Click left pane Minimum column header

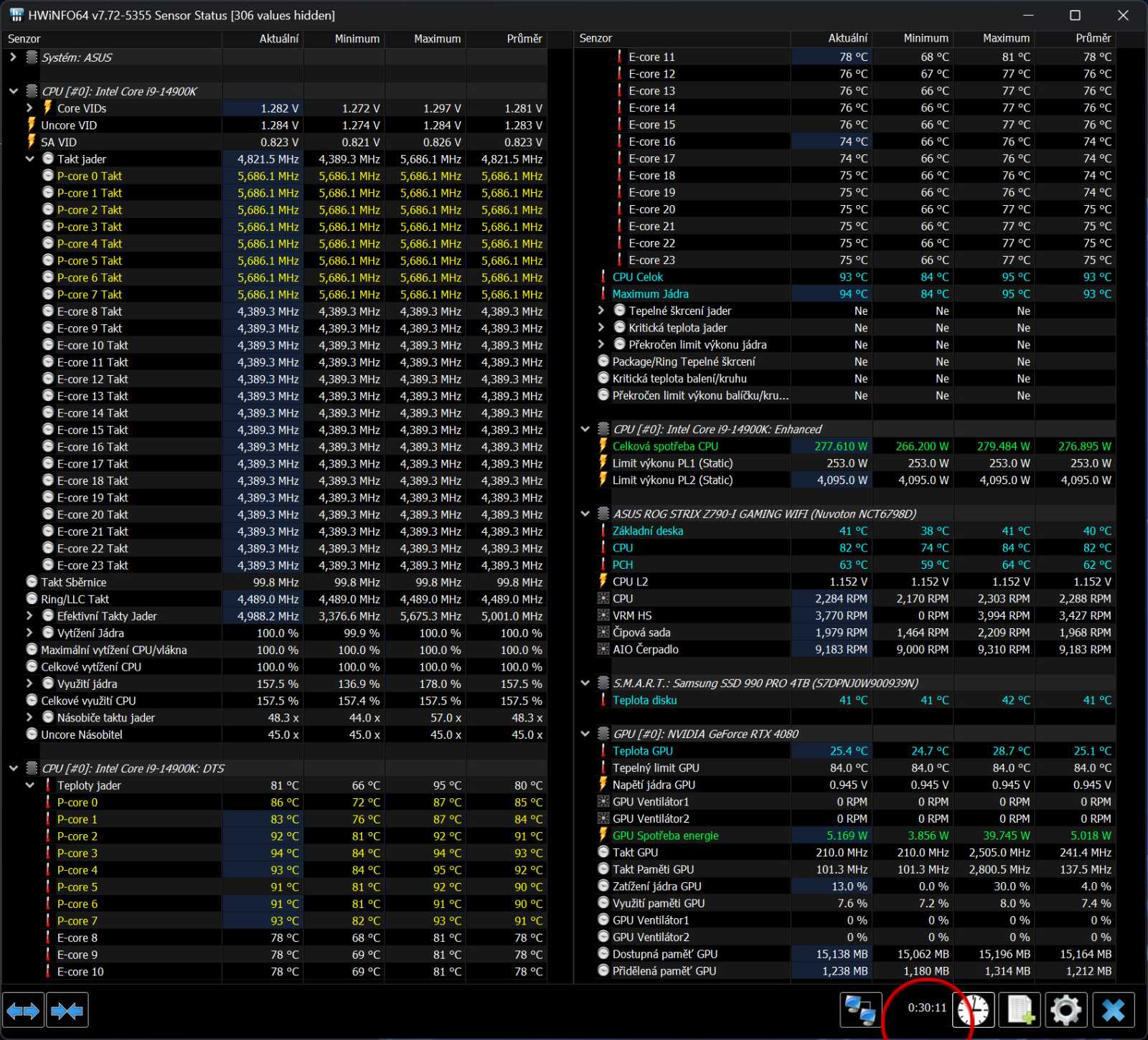(344, 39)
